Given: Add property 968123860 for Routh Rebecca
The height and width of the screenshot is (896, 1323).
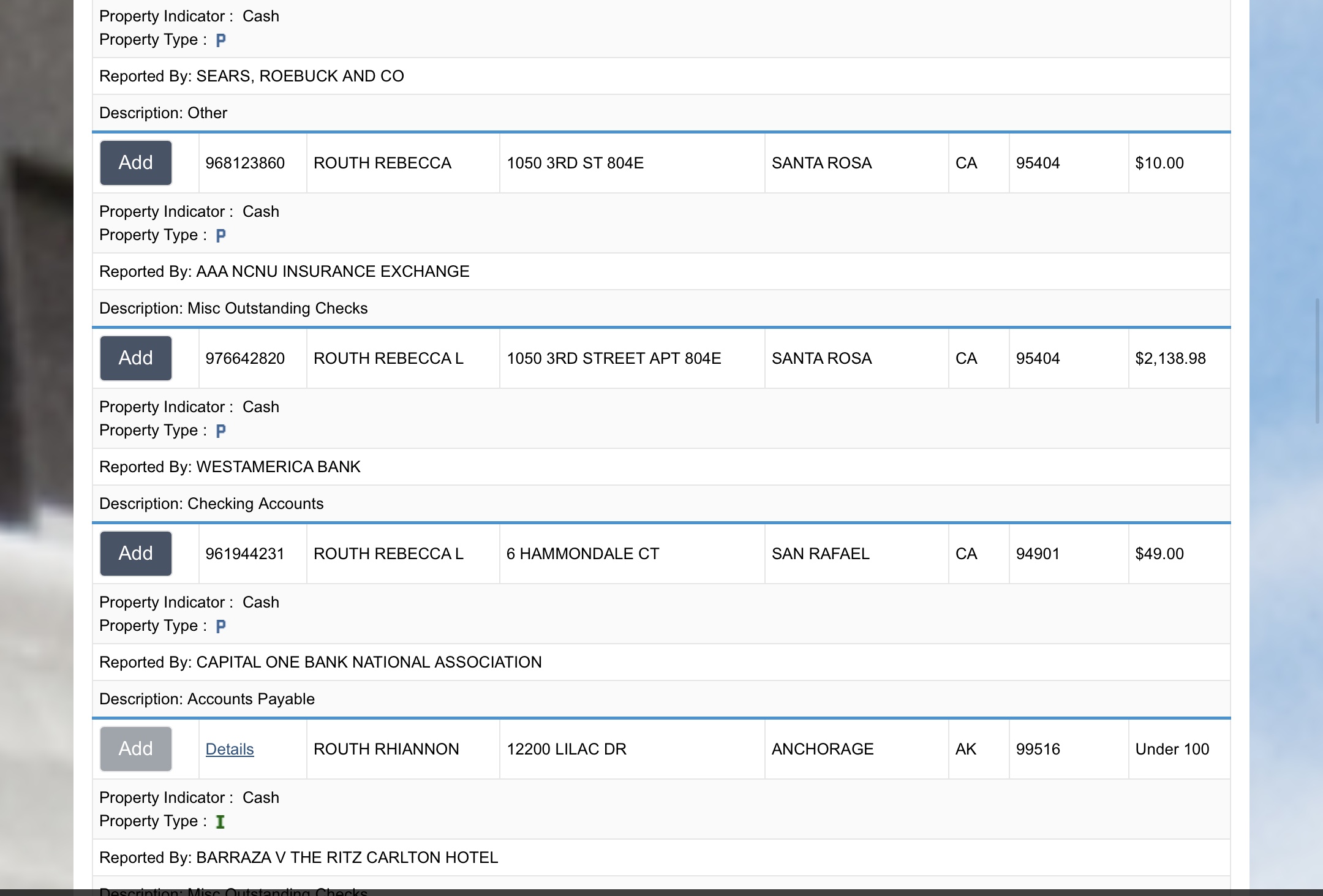Looking at the screenshot, I should [135, 163].
